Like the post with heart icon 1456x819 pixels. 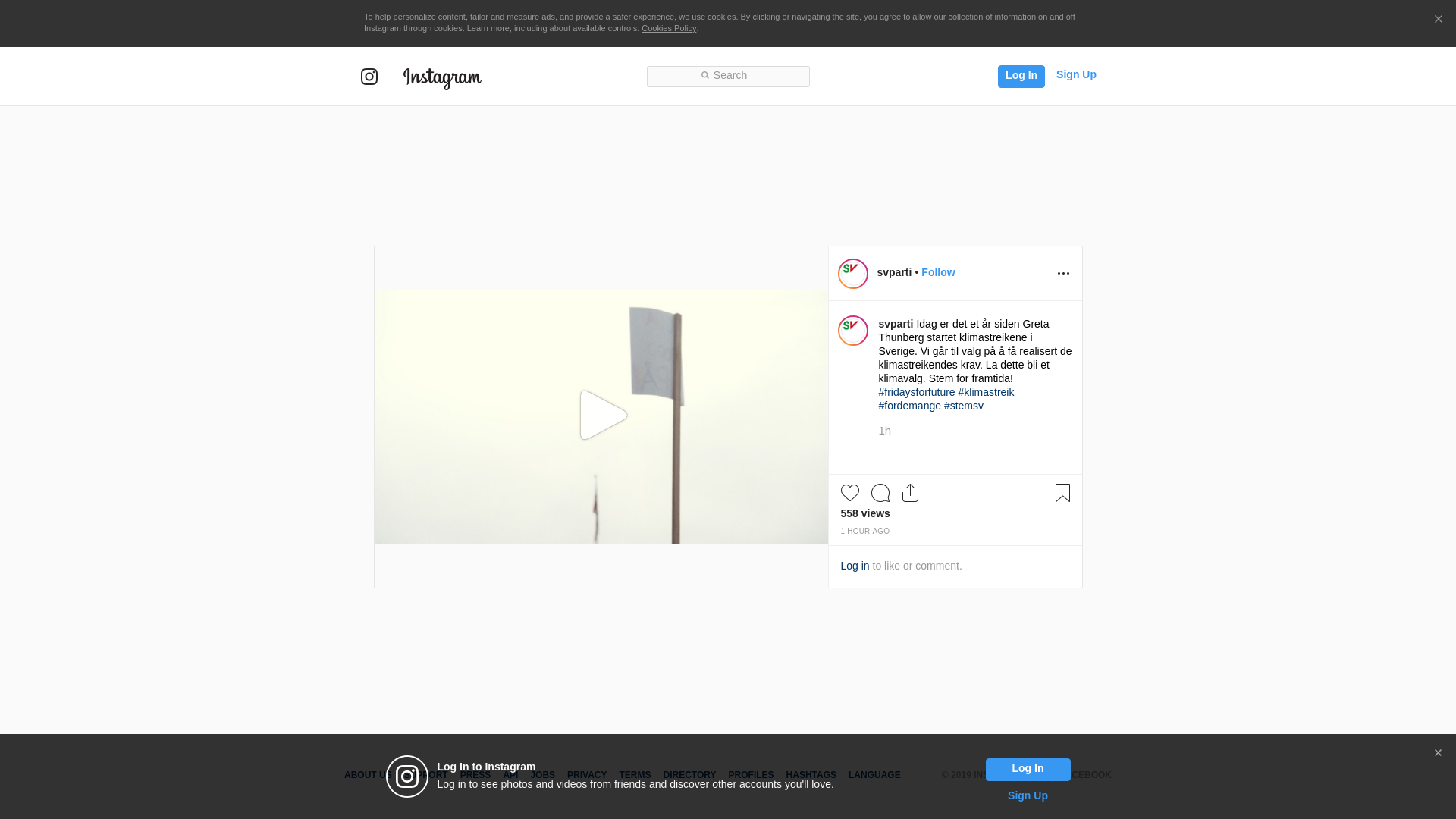pyautogui.click(x=850, y=493)
